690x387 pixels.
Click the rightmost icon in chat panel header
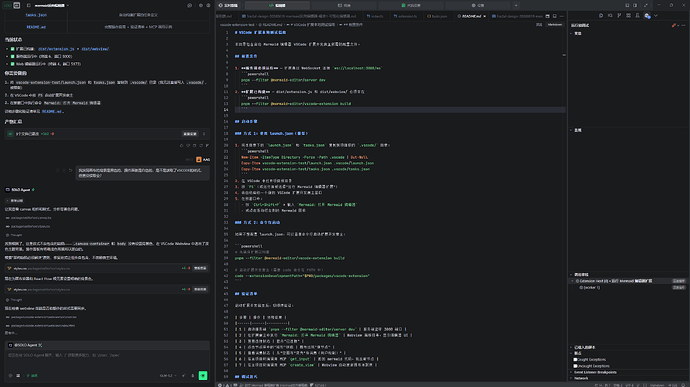(x=209, y=5)
